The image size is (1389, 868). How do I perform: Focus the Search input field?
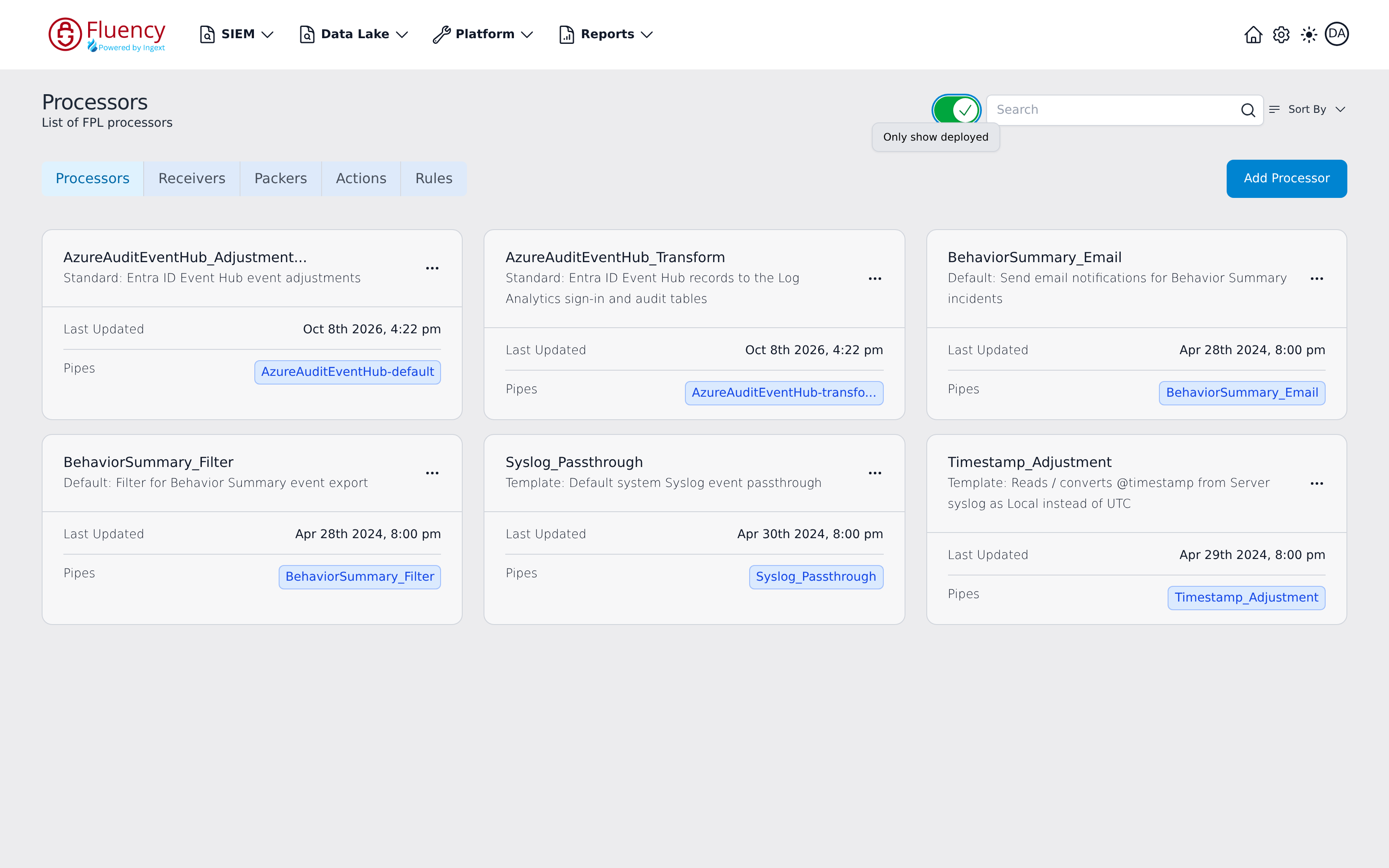point(1124,110)
